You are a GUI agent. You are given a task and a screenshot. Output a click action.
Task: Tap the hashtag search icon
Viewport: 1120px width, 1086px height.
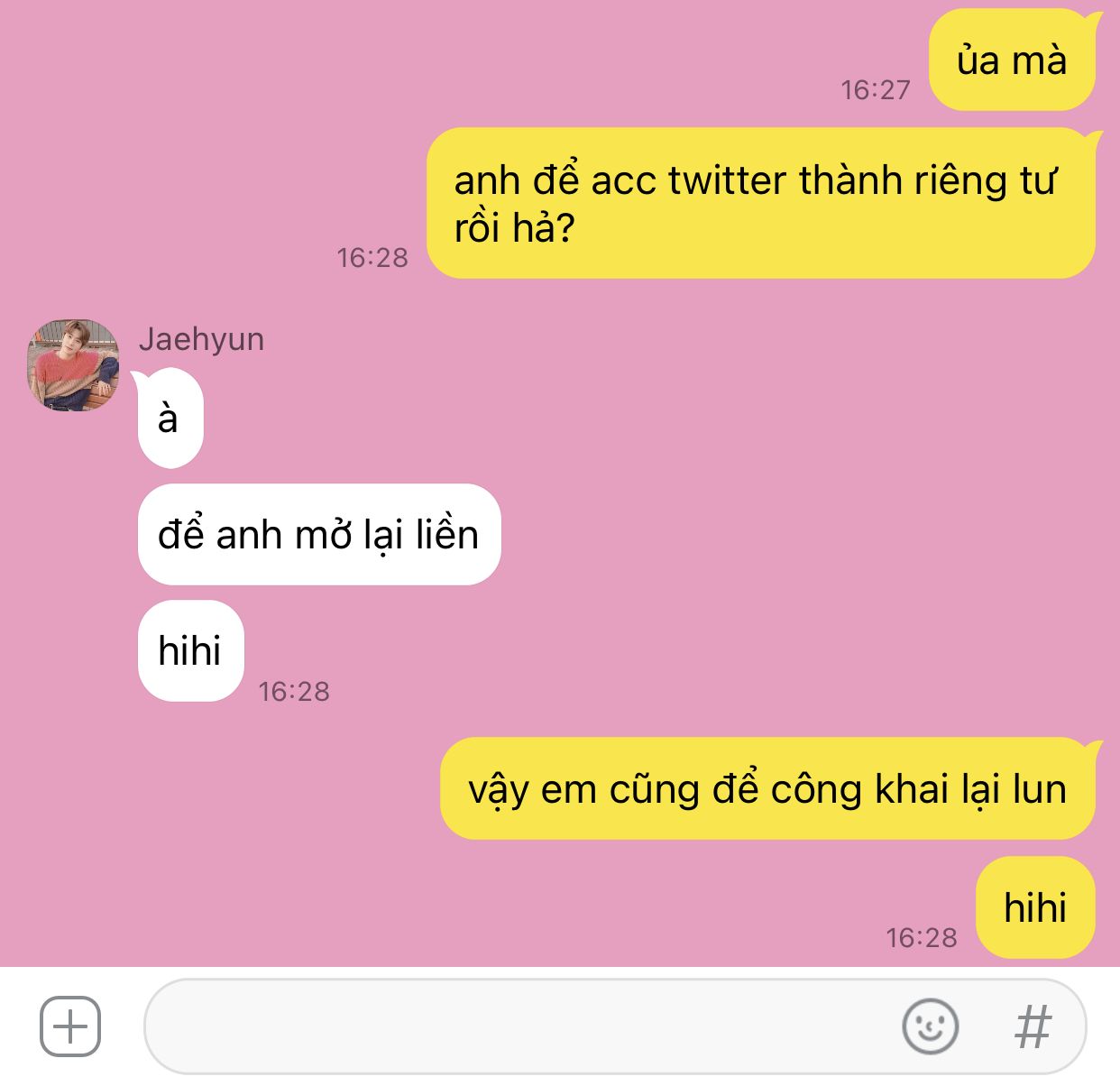(1033, 1026)
